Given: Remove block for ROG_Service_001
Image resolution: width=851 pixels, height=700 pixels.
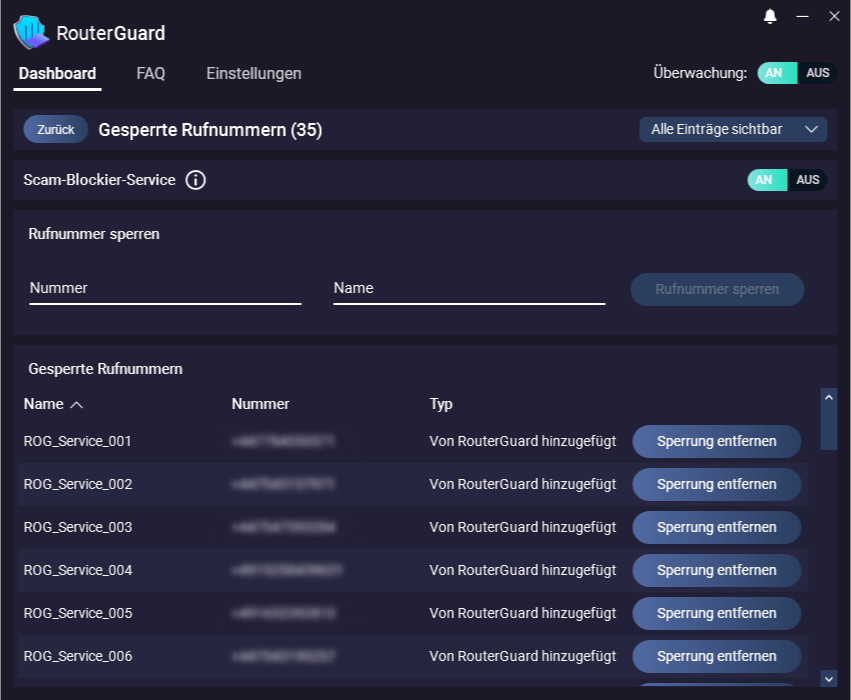Looking at the screenshot, I should point(716,441).
